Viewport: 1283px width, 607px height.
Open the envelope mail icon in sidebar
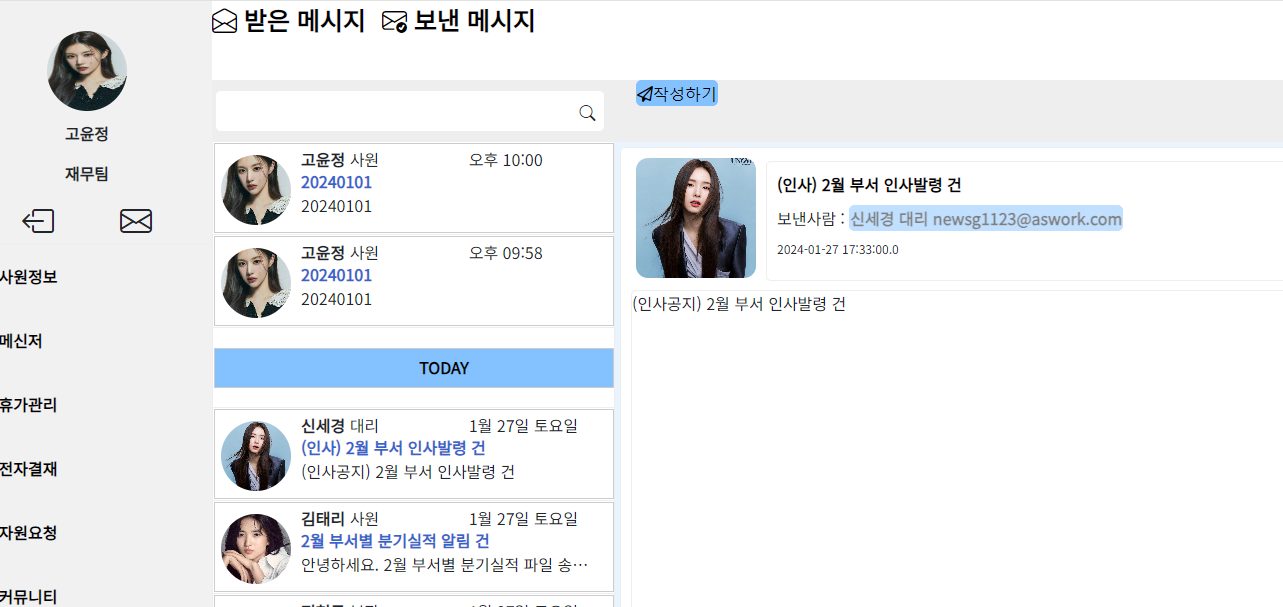pyautogui.click(x=136, y=221)
